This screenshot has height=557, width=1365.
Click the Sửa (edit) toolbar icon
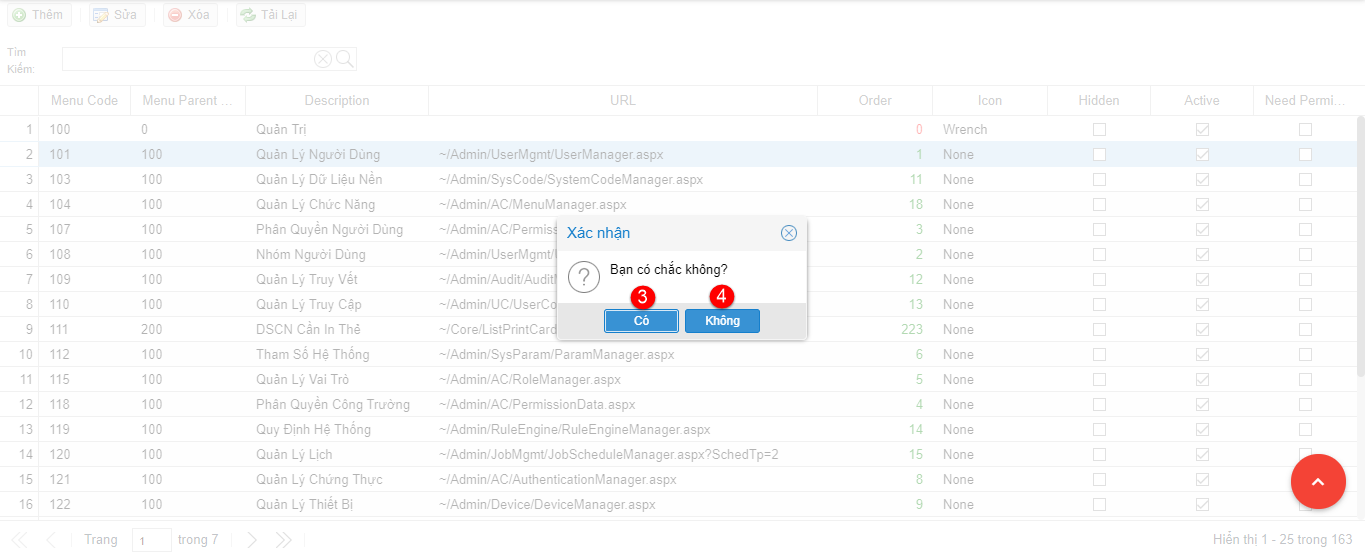tap(100, 15)
